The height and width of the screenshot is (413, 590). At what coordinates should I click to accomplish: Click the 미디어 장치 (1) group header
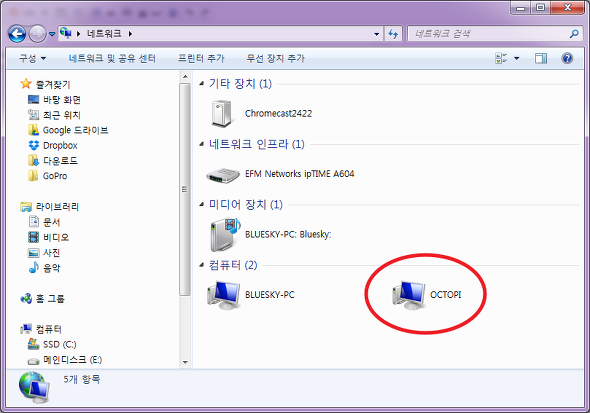[x=246, y=205]
